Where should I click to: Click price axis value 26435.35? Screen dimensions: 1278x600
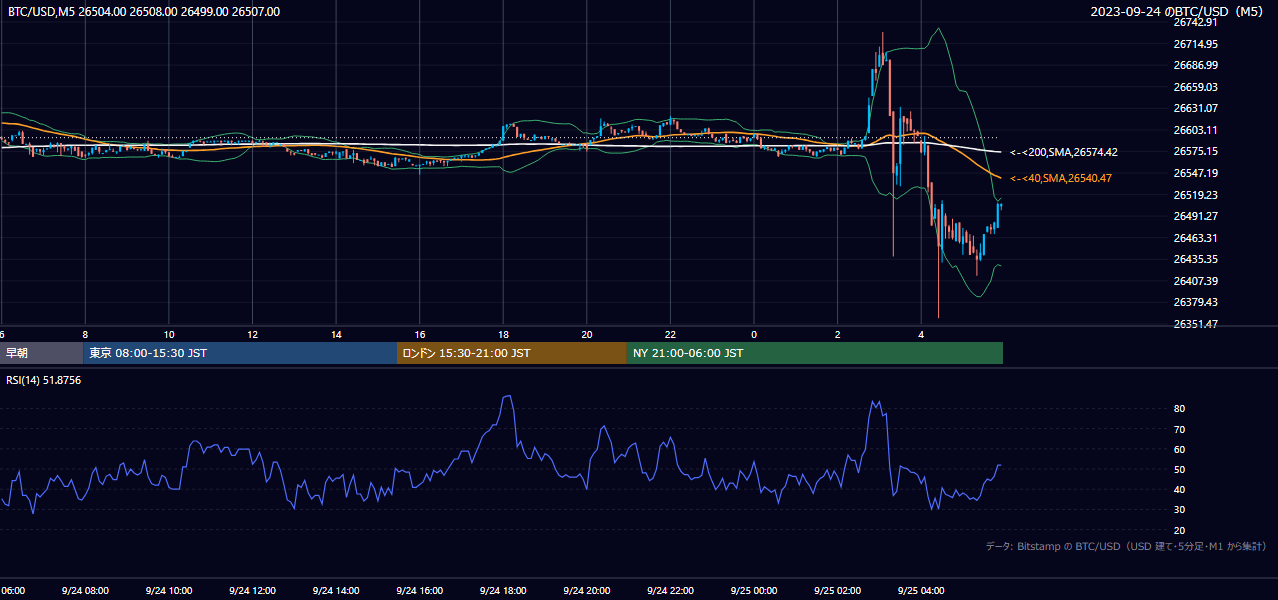click(x=1195, y=259)
